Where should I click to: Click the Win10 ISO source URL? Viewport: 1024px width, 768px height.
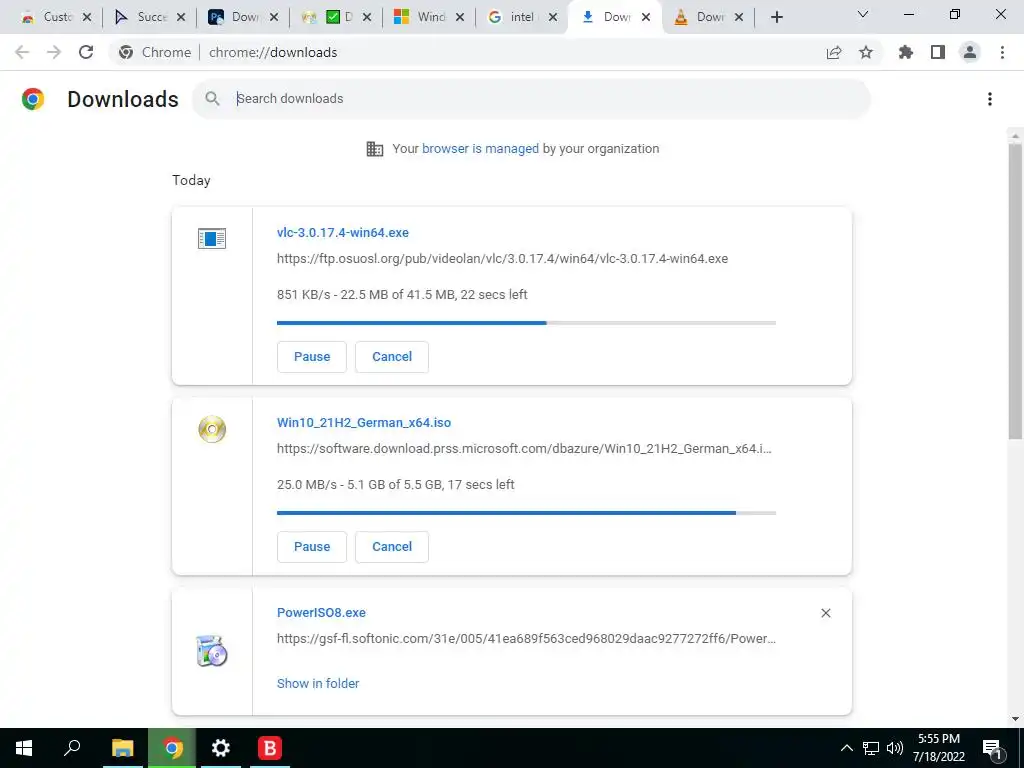click(x=524, y=449)
